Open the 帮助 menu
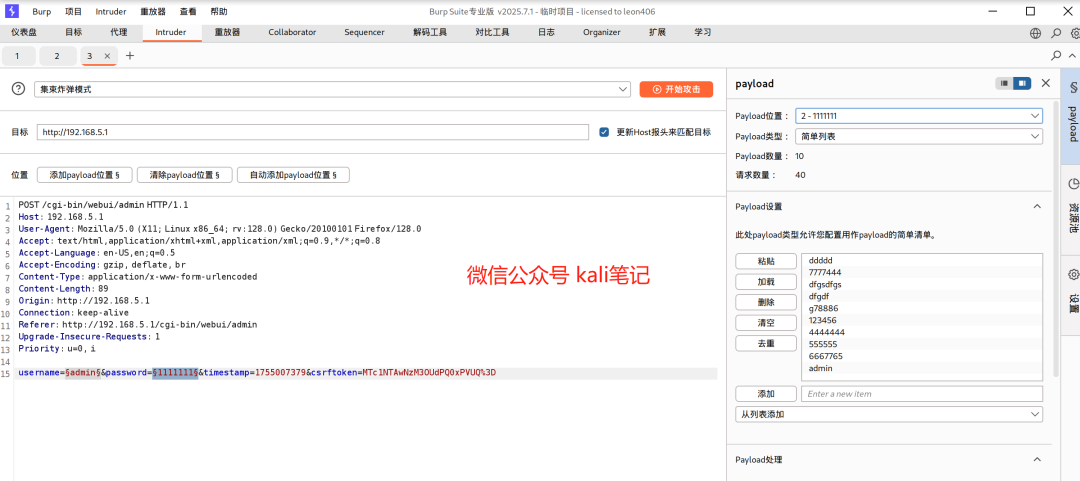The image size is (1080, 481). [219, 12]
